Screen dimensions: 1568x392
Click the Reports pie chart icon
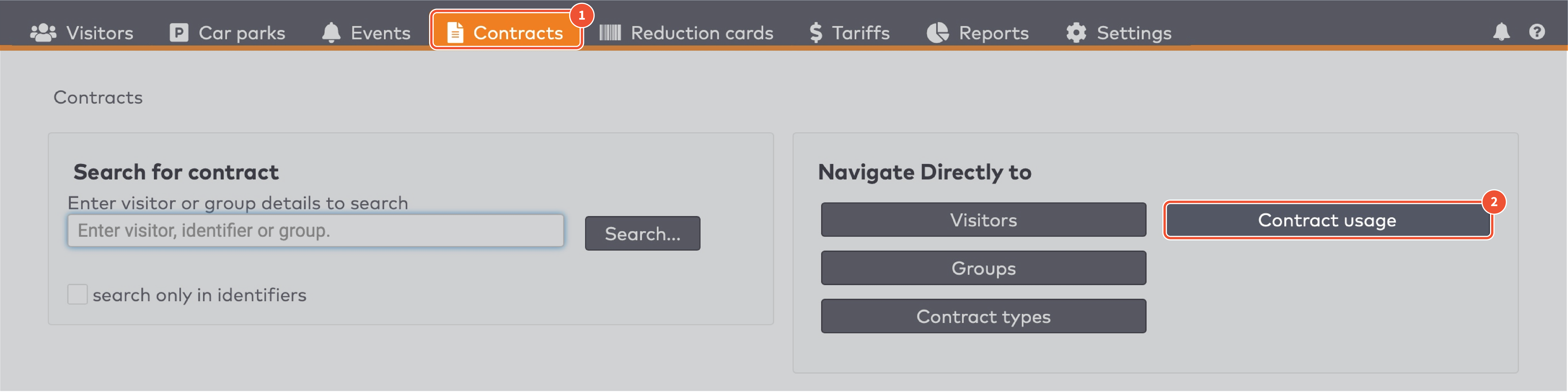pyautogui.click(x=937, y=32)
